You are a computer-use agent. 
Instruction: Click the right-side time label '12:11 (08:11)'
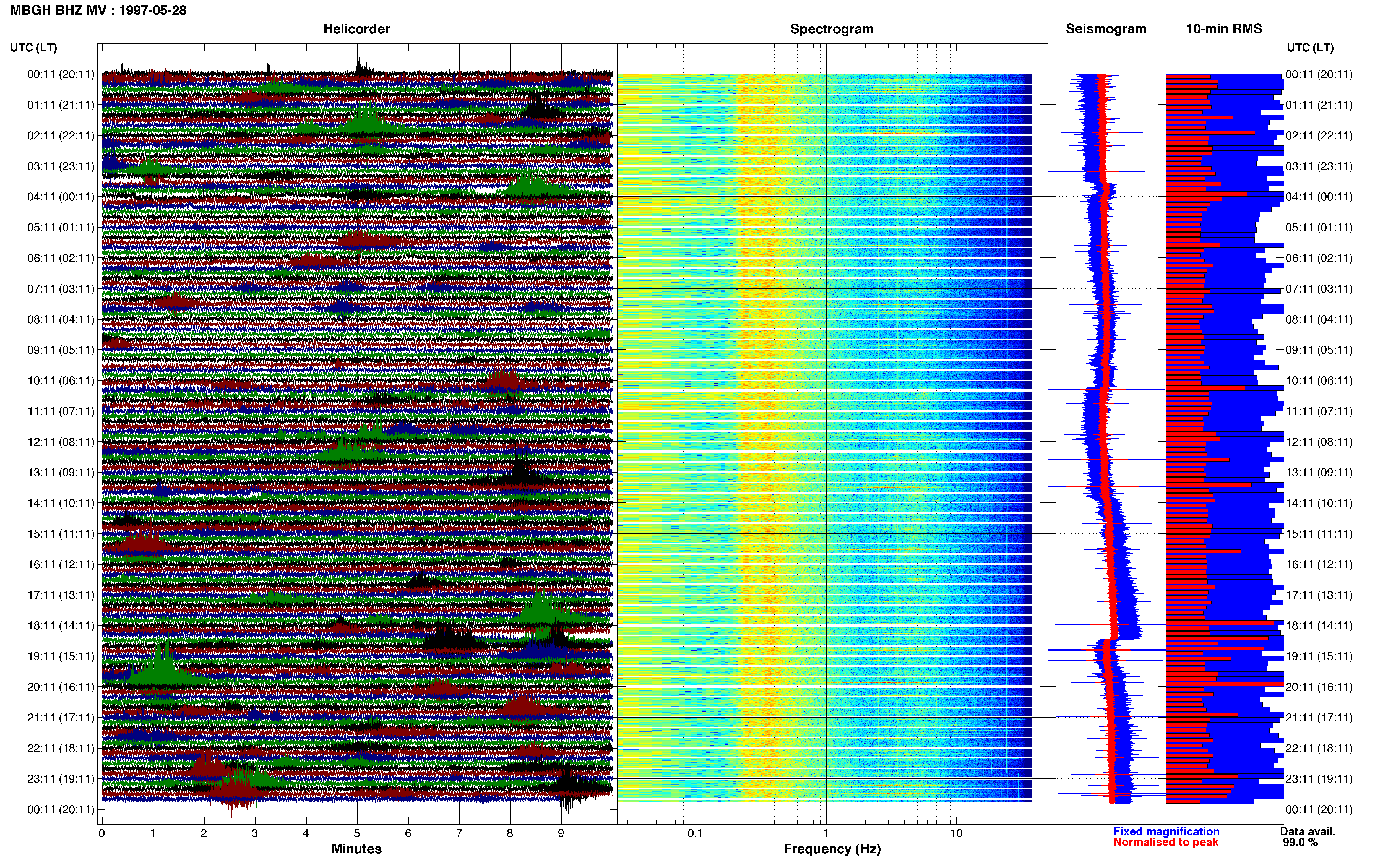point(1319,442)
